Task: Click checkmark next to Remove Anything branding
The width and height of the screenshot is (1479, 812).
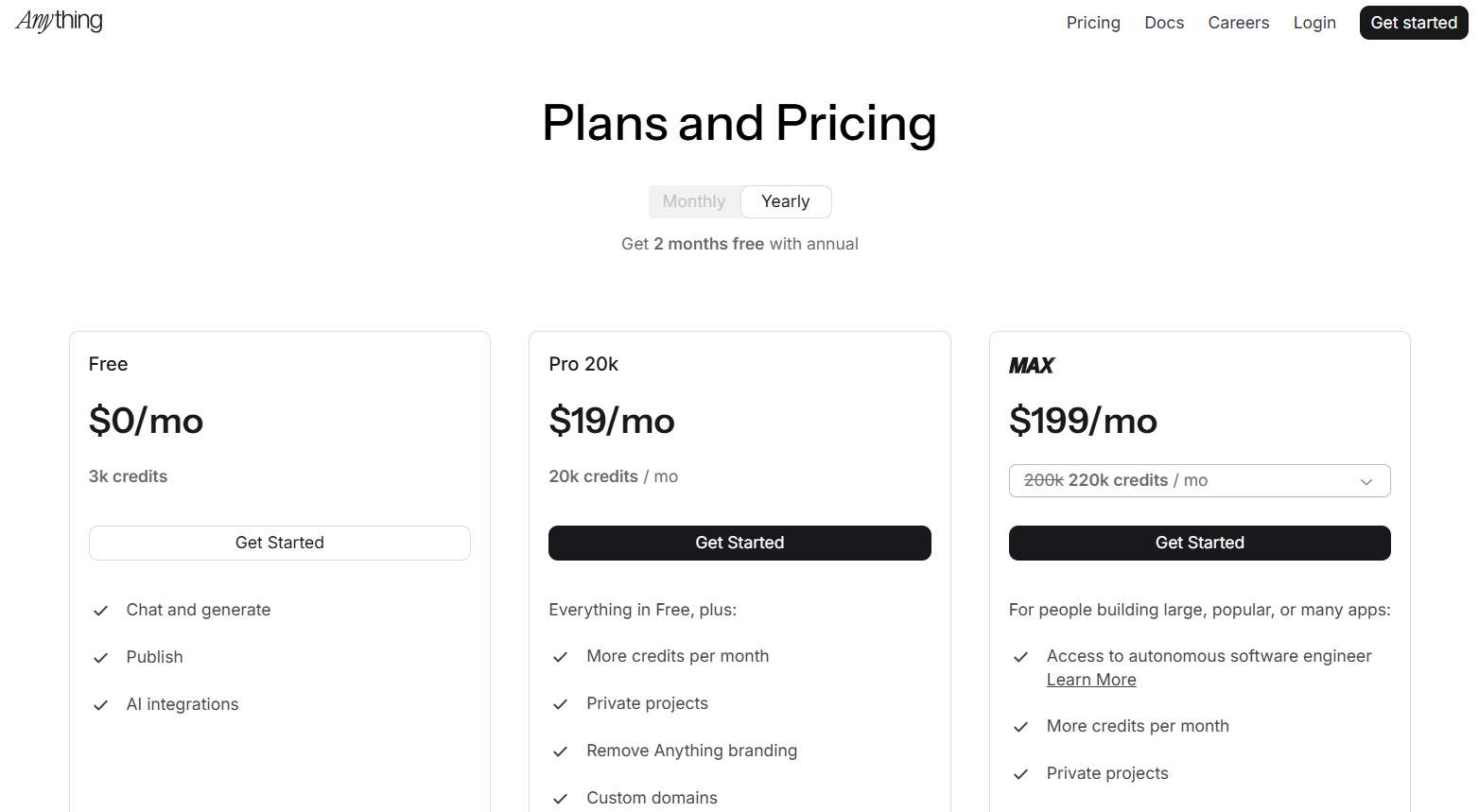Action: tap(560, 752)
